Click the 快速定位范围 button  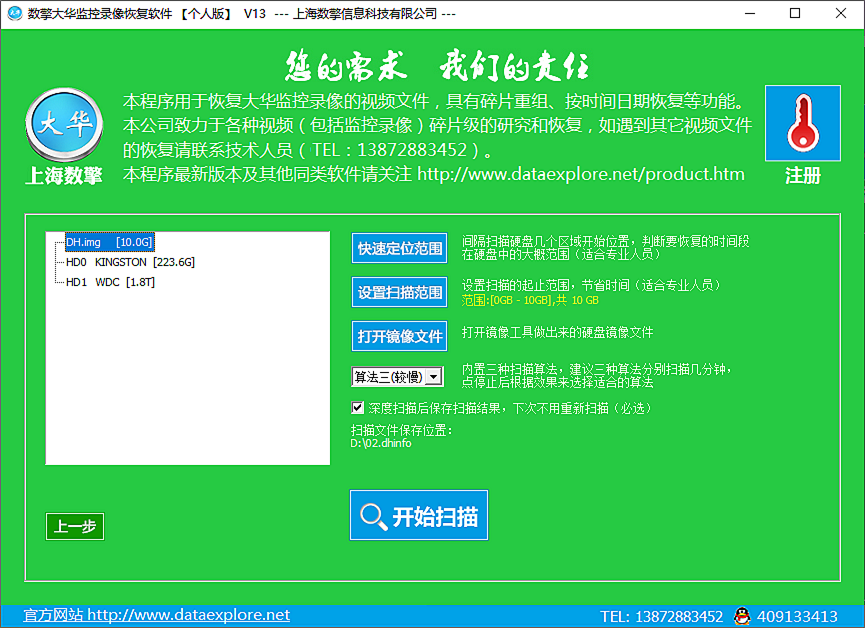pyautogui.click(x=399, y=248)
